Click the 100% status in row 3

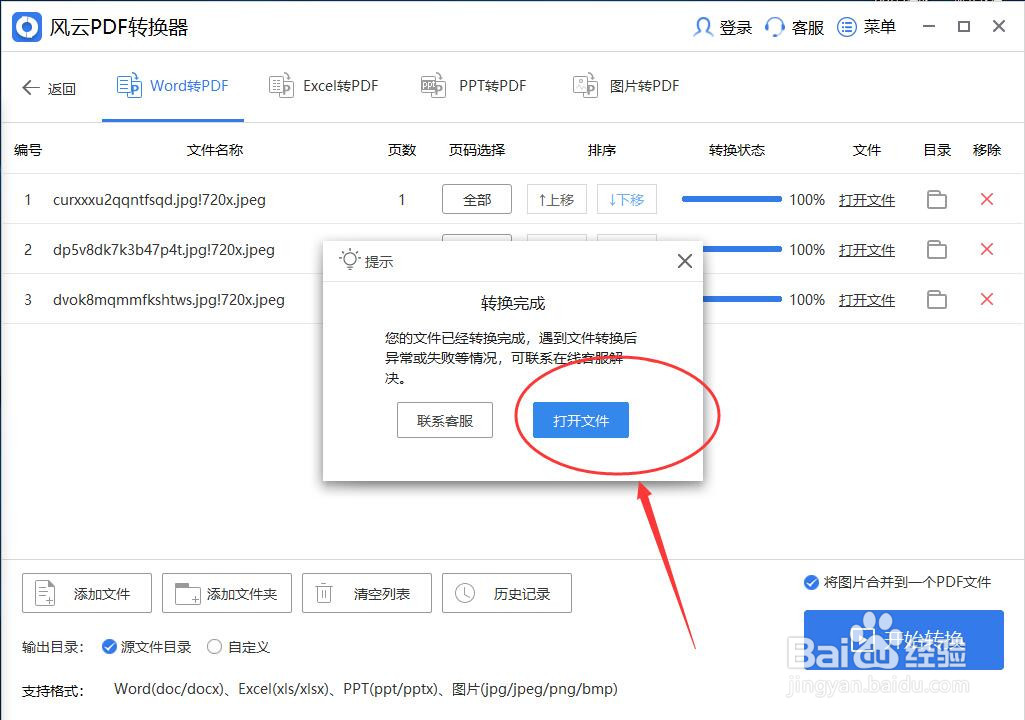[807, 300]
